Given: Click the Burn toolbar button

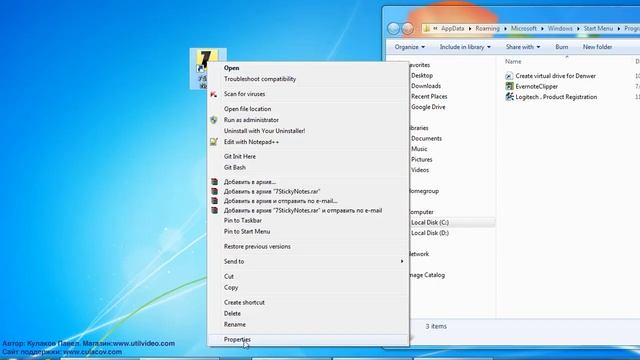Looking at the screenshot, I should coord(562,47).
